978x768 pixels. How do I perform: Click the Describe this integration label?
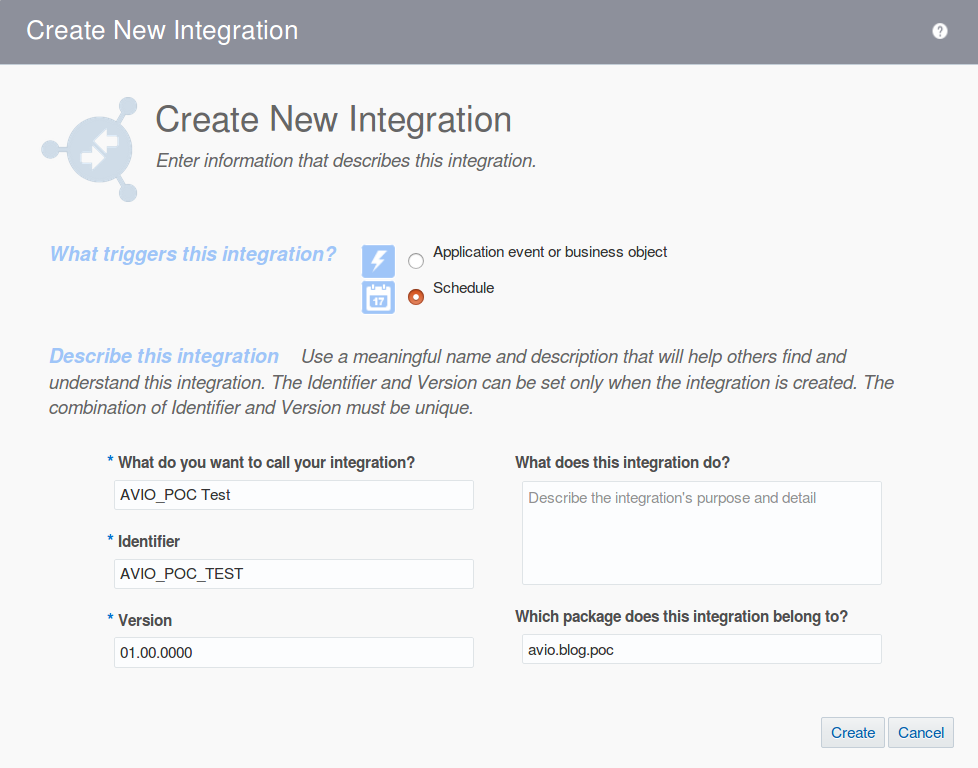click(x=164, y=356)
